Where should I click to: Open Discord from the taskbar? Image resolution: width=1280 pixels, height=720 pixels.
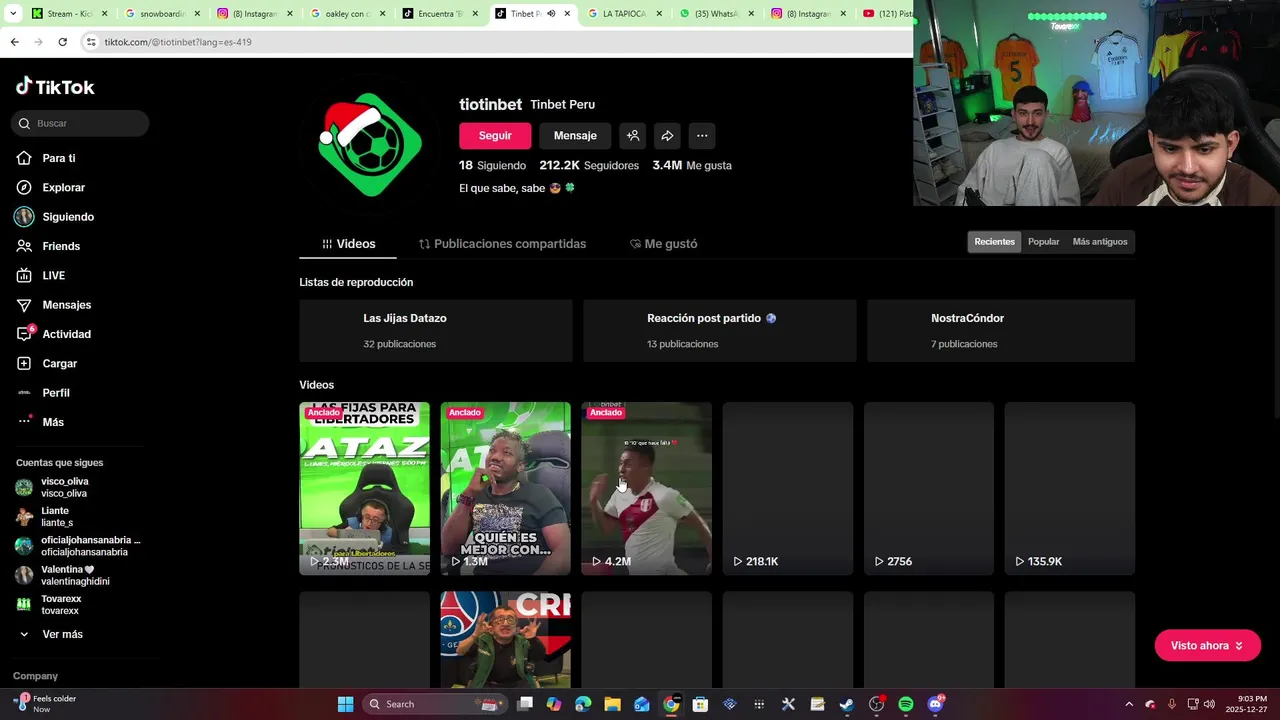tap(935, 704)
